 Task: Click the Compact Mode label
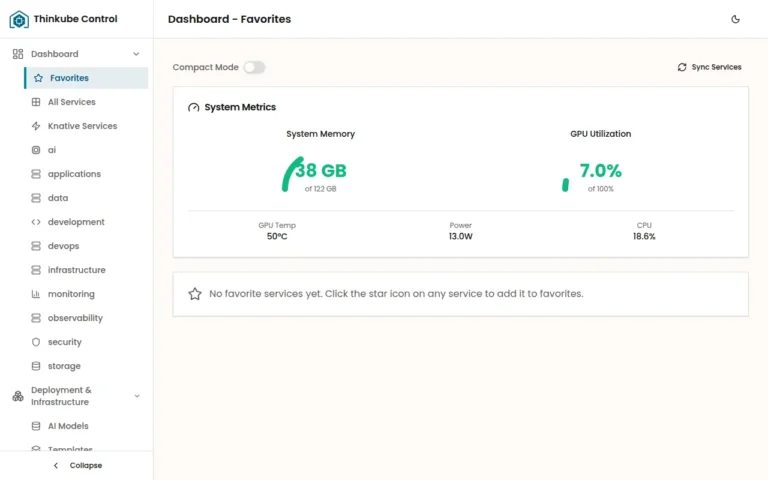coord(205,67)
